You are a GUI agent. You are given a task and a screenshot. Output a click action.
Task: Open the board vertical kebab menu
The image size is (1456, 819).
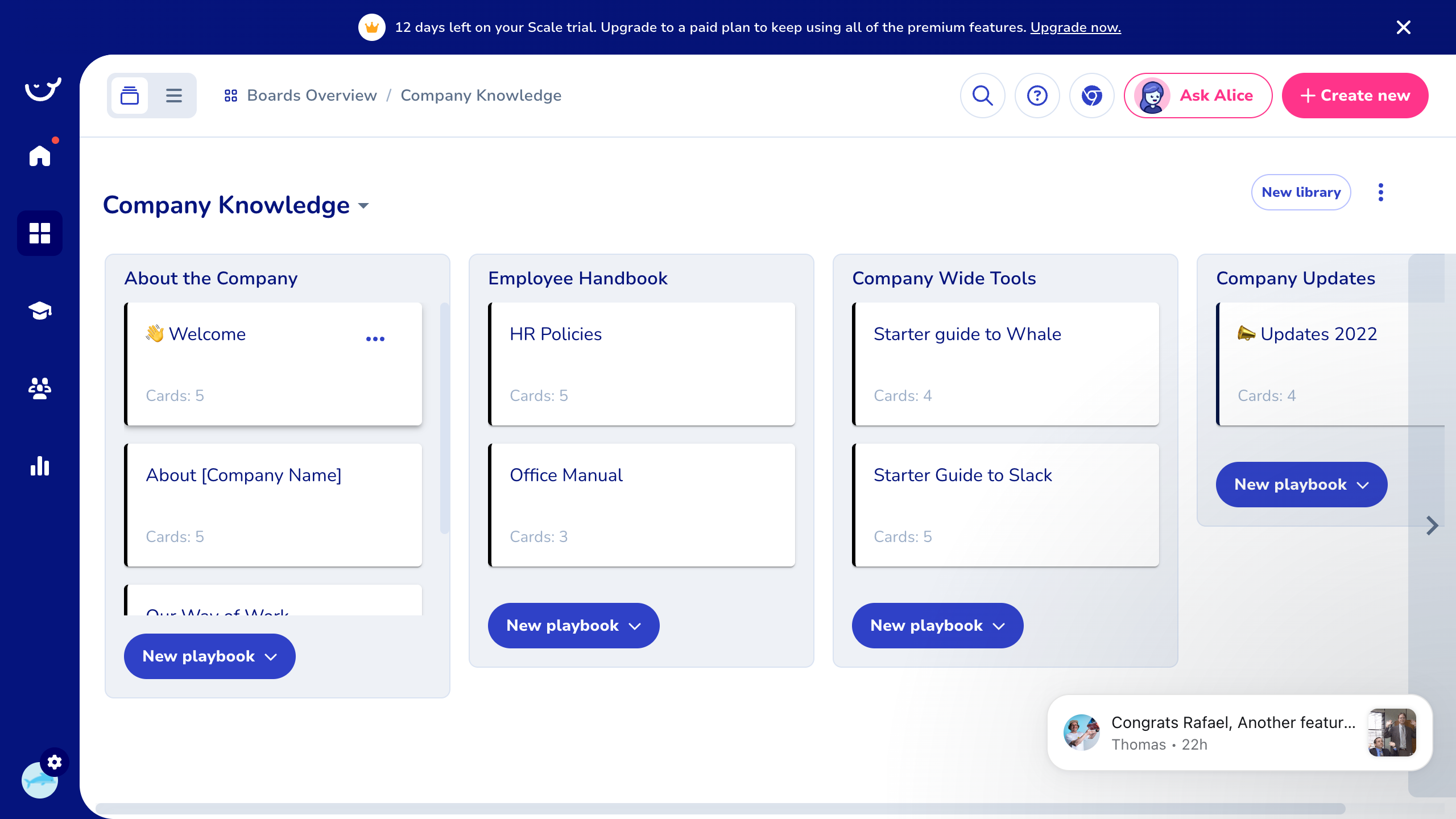click(x=1381, y=192)
